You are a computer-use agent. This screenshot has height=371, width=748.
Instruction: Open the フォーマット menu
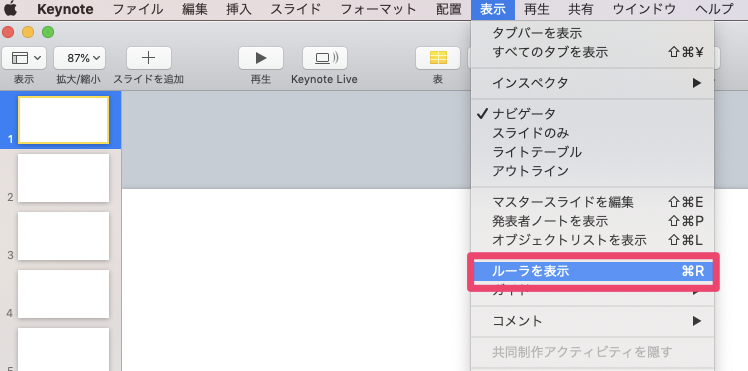(379, 9)
